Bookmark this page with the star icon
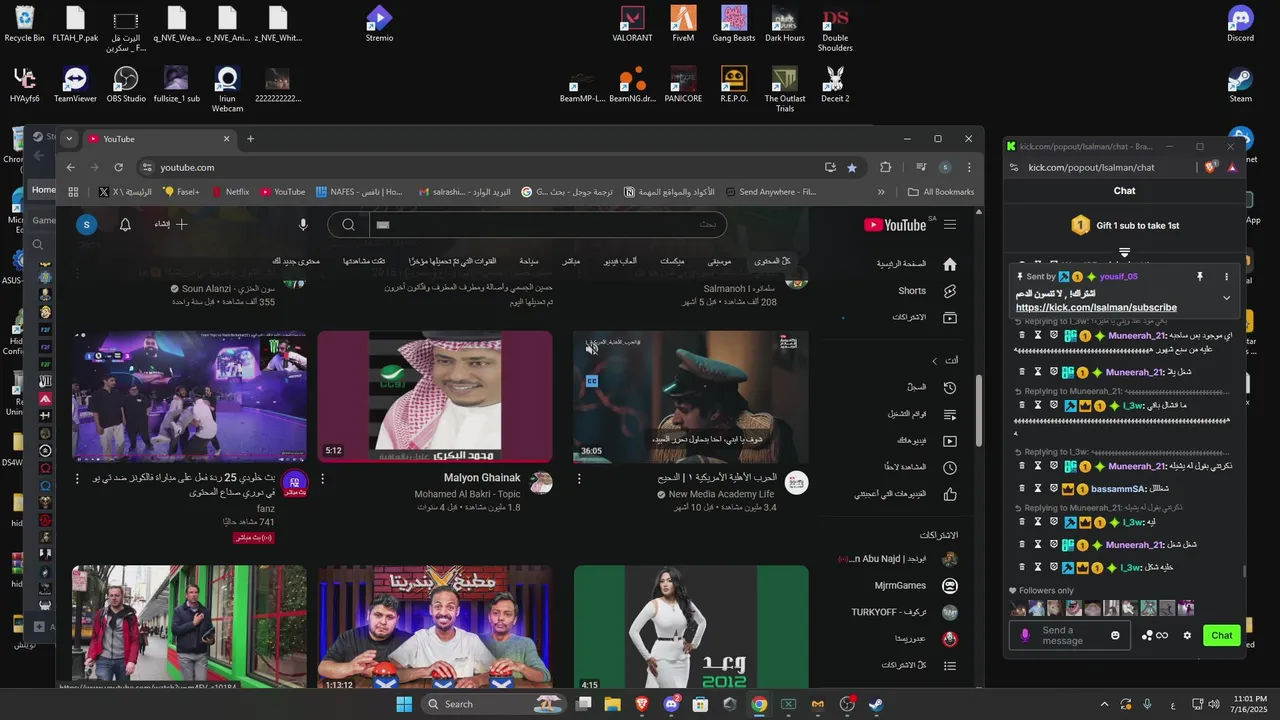 tap(852, 167)
